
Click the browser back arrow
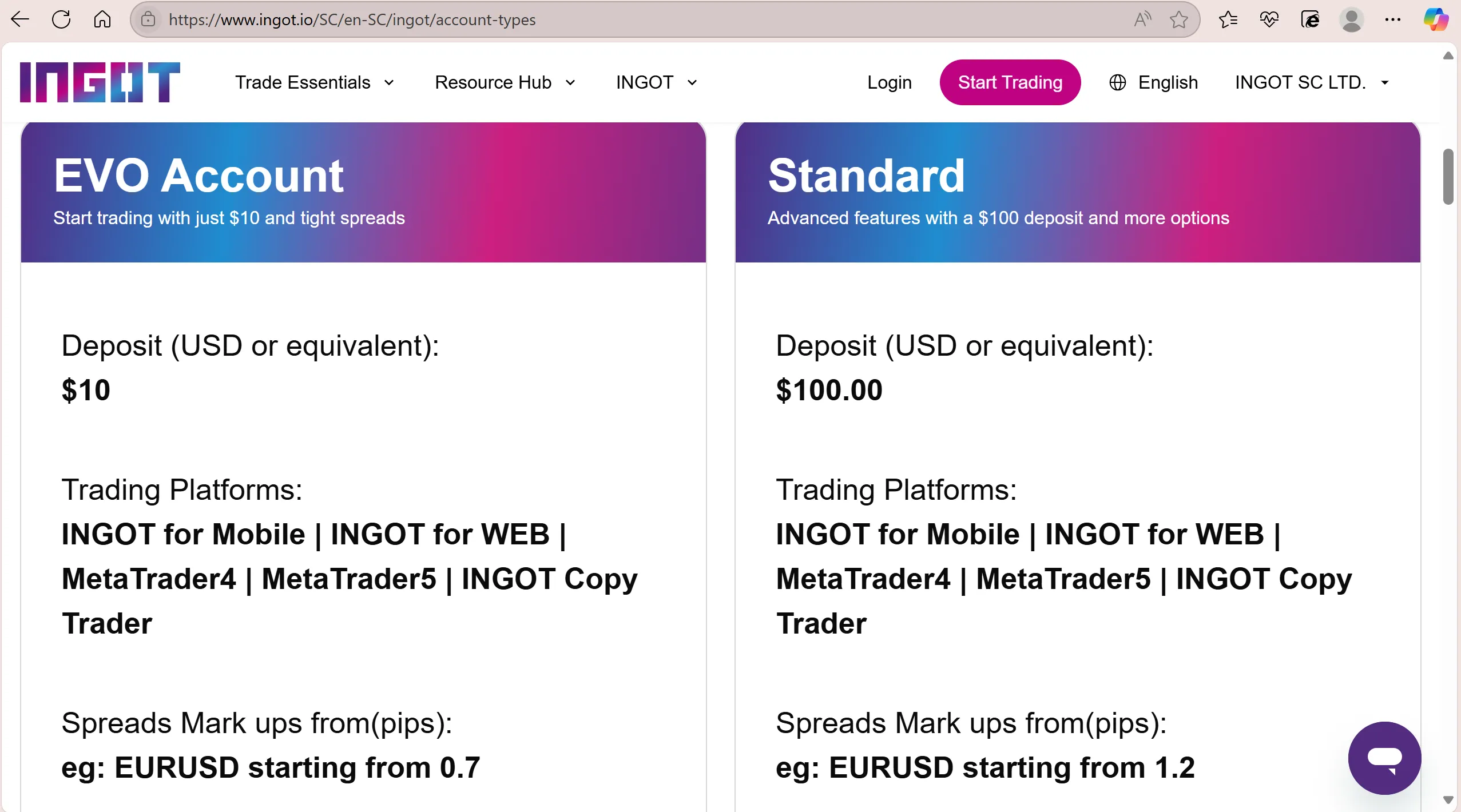pos(20,19)
